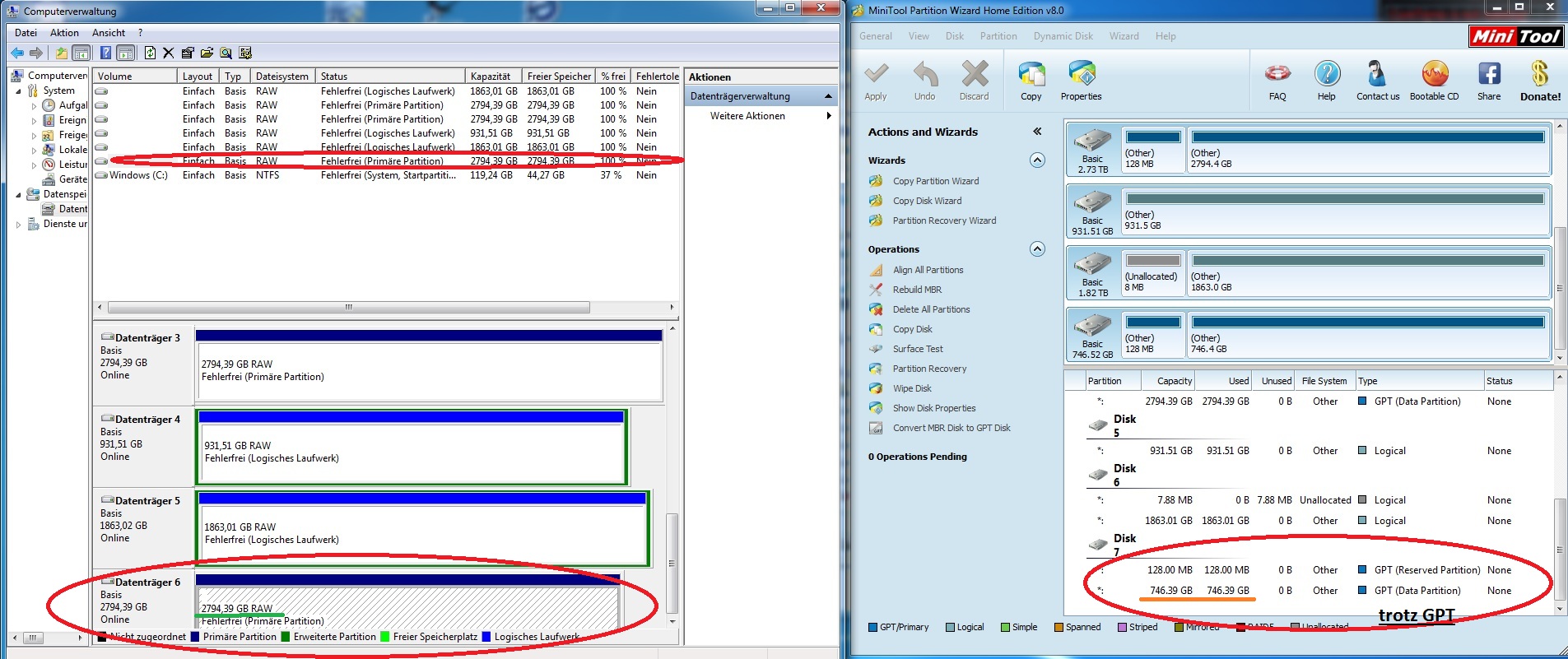Collapse the System tree node

[x=19, y=91]
